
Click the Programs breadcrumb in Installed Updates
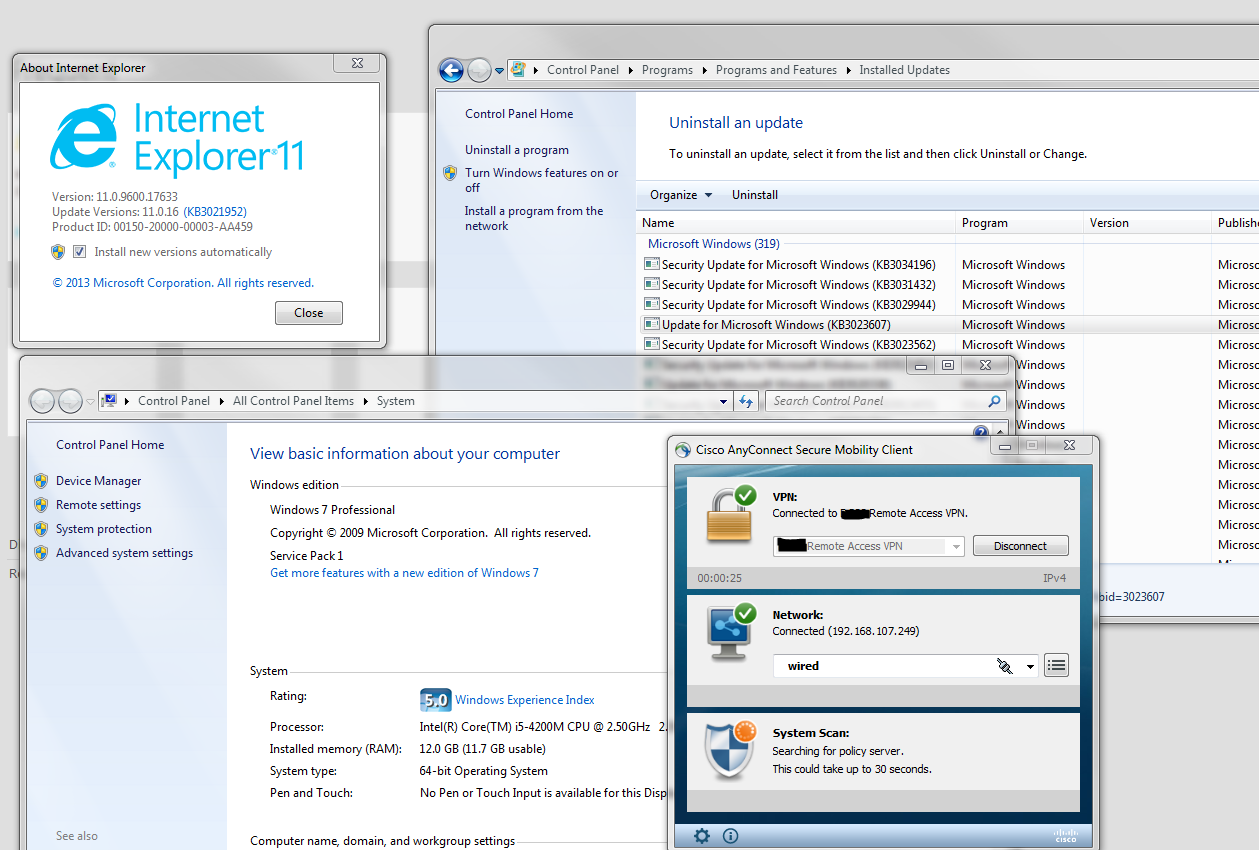pos(667,70)
